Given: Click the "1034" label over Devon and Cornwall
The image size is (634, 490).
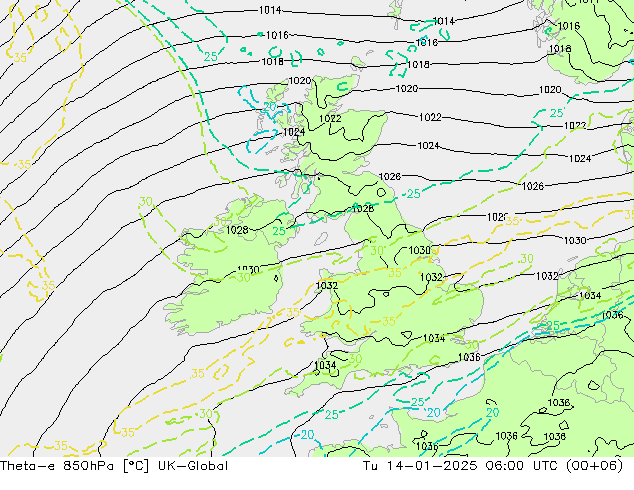Looking at the screenshot, I should click(325, 365).
